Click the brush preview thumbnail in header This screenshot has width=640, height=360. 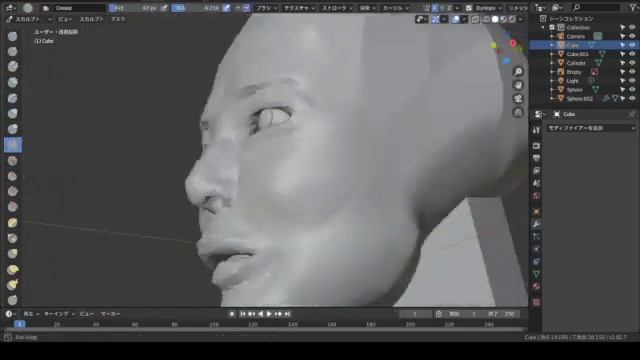pos(28,8)
